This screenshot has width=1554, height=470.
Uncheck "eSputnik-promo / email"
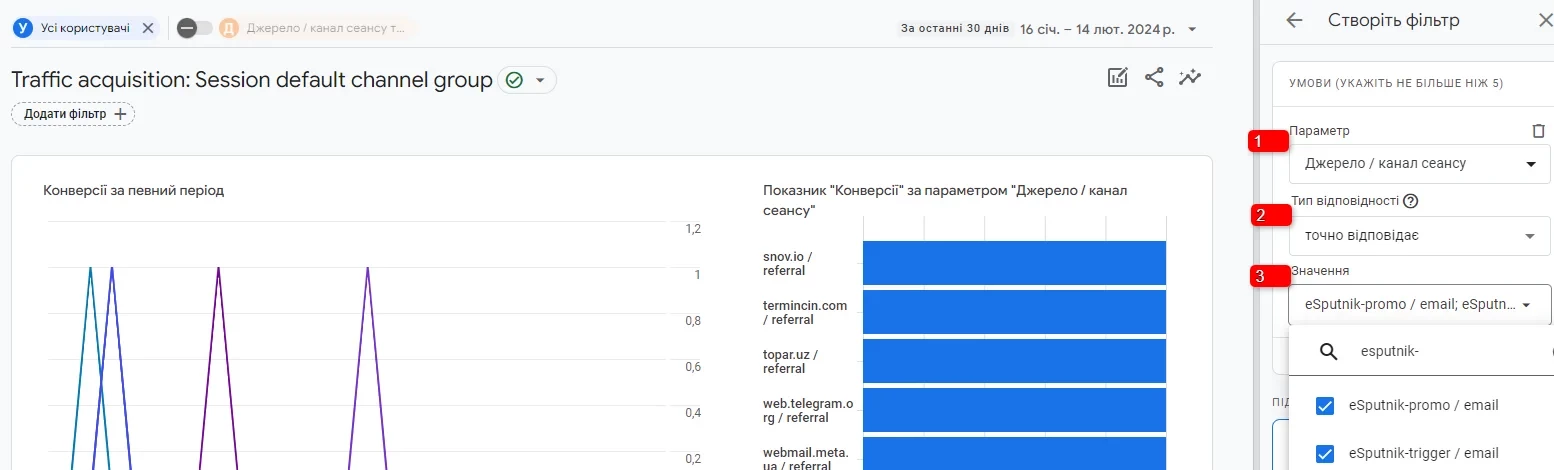coord(1325,405)
